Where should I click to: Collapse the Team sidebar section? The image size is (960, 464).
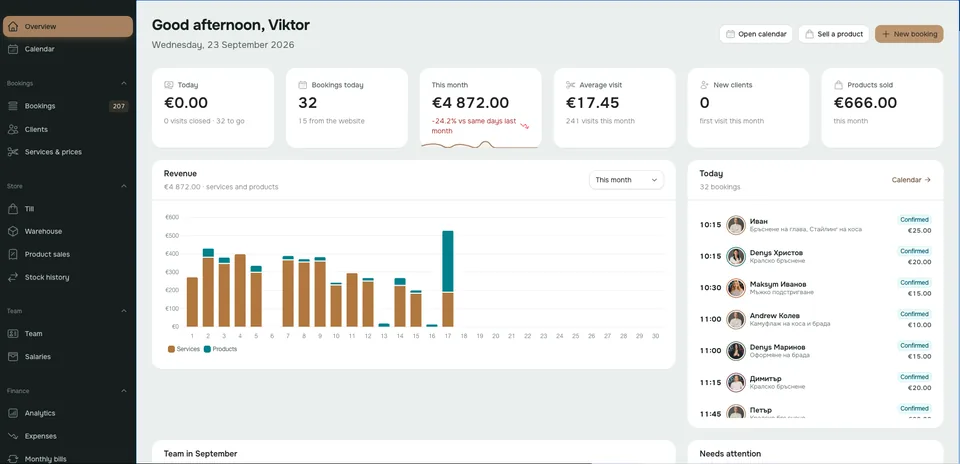pyautogui.click(x=124, y=311)
